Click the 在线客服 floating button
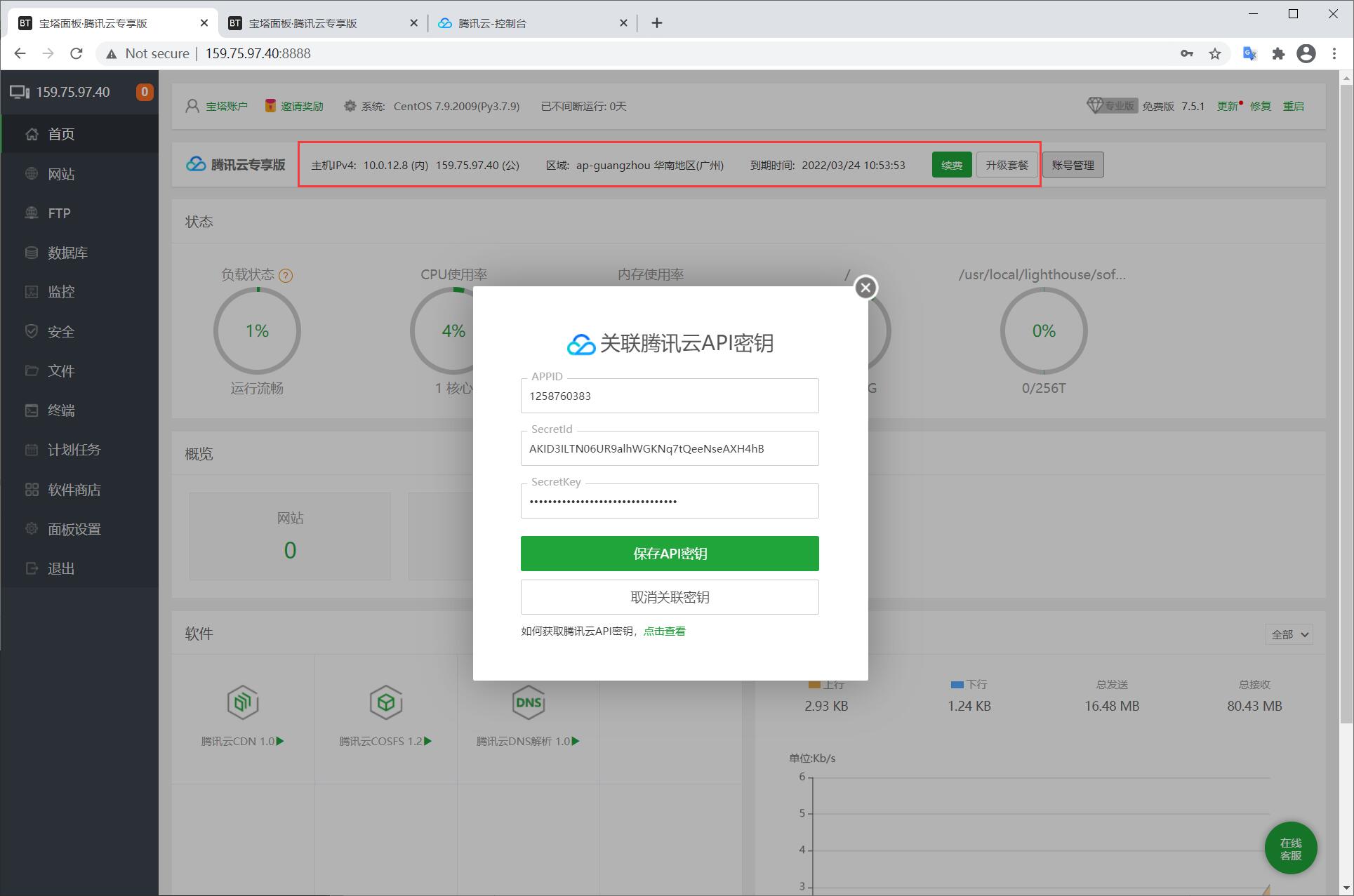 [x=1291, y=848]
